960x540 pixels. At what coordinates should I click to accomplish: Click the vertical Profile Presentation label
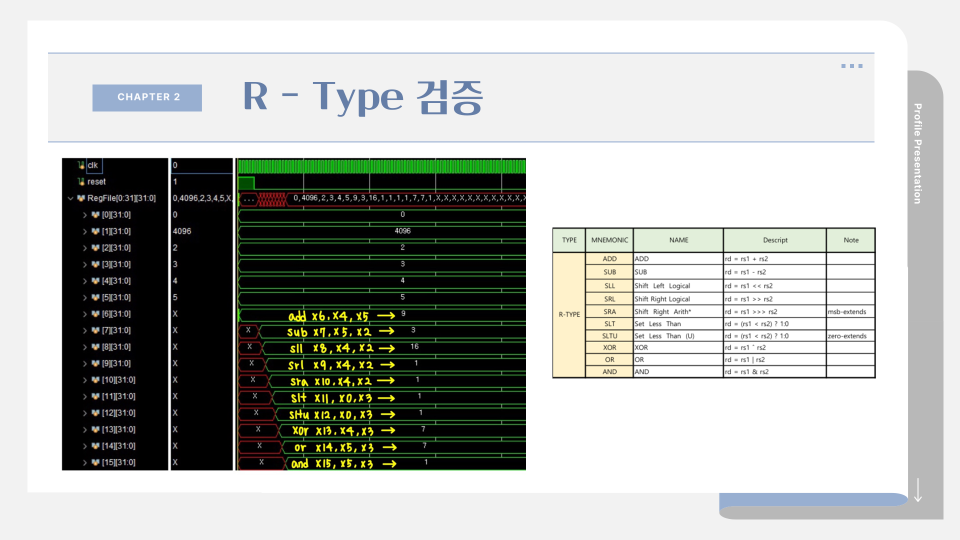(x=917, y=154)
